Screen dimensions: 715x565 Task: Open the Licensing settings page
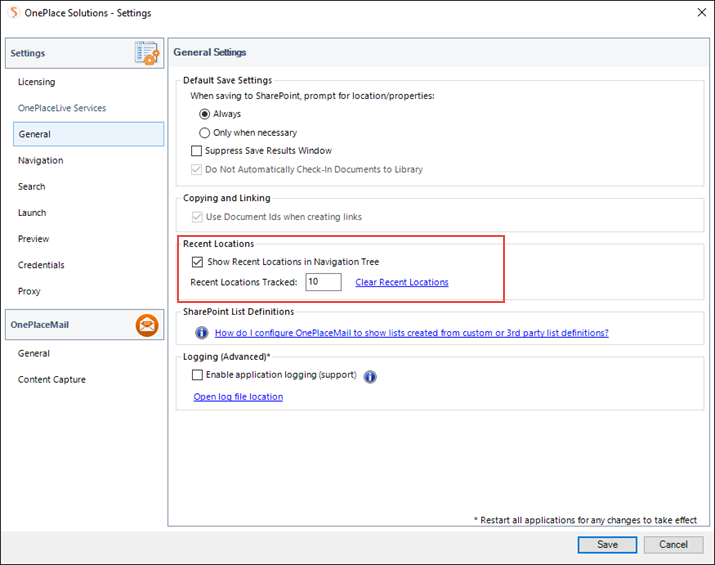click(36, 82)
